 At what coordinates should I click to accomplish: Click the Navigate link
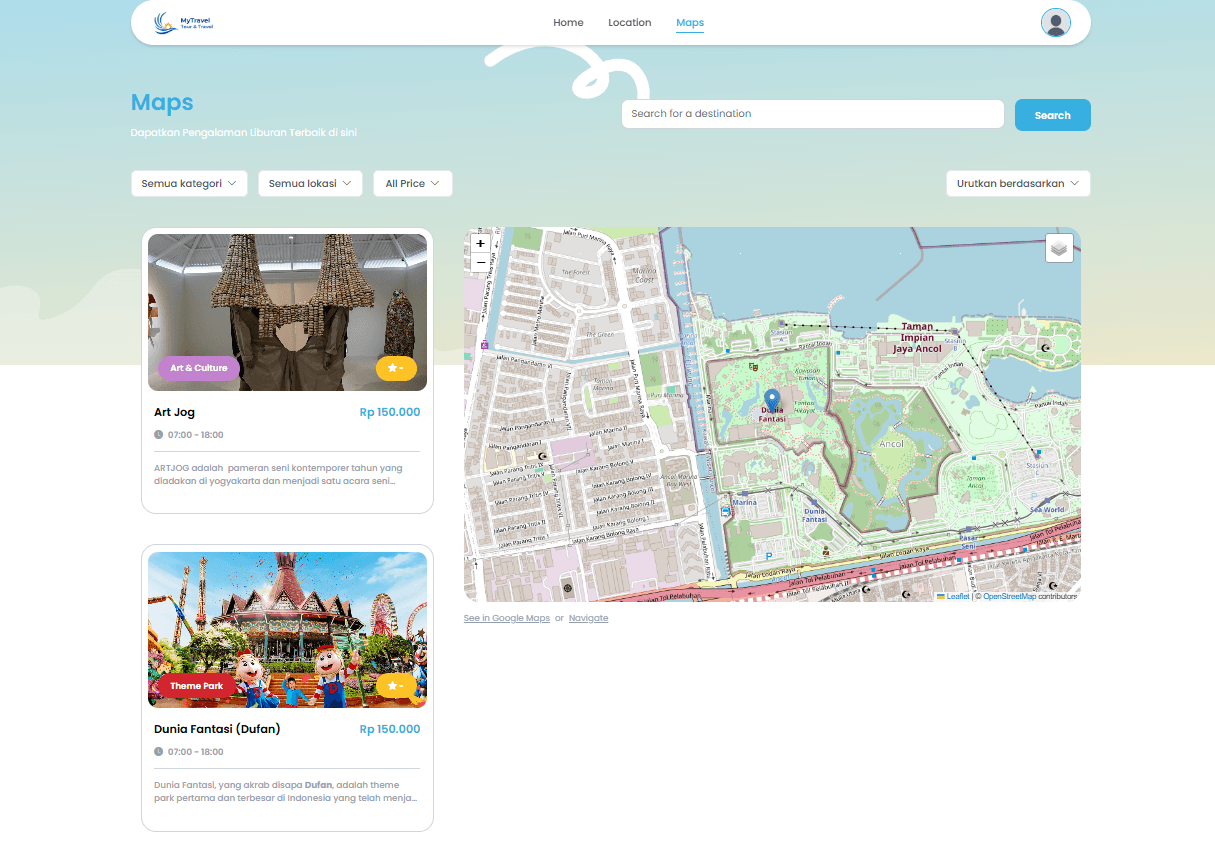click(x=588, y=618)
